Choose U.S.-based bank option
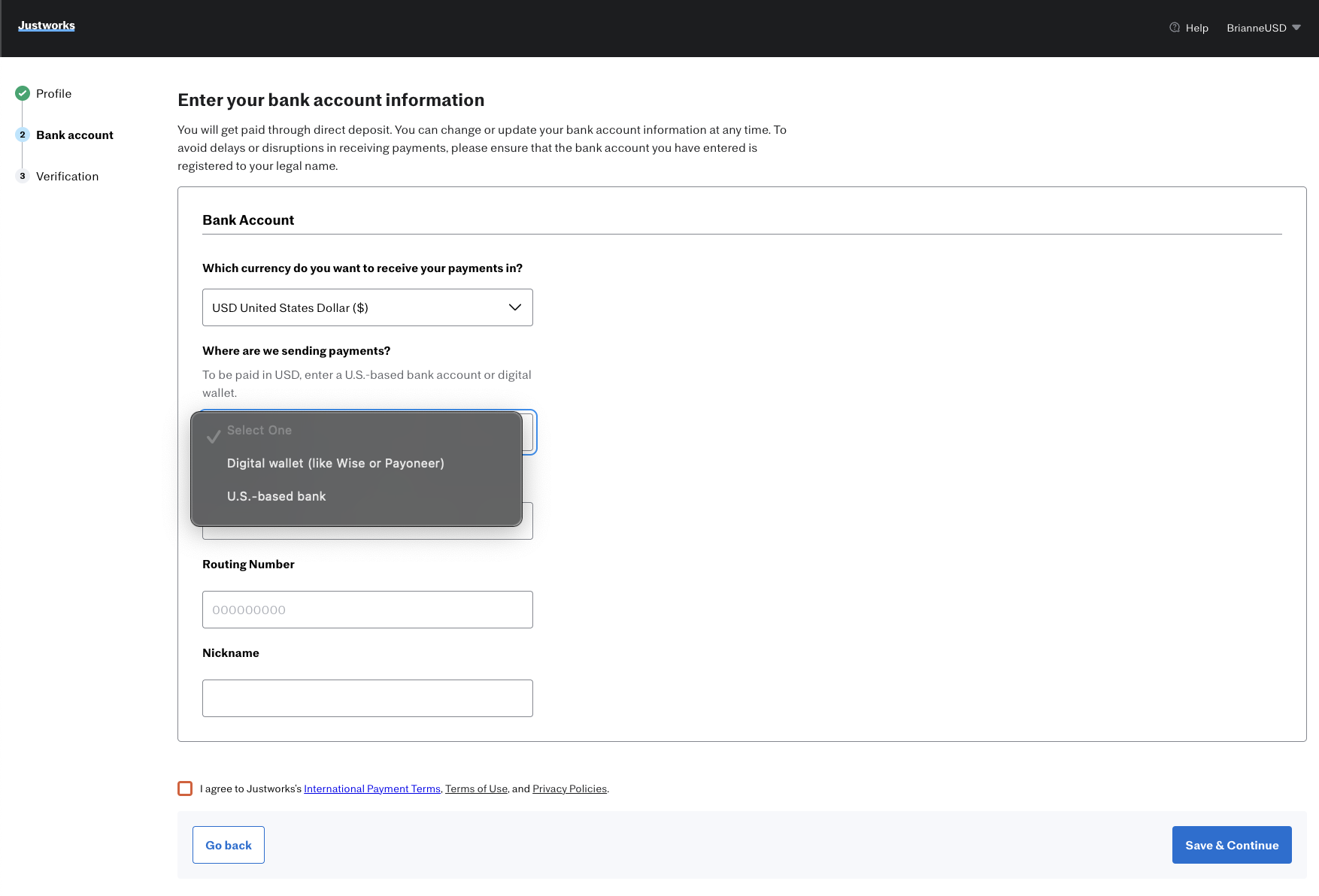Image resolution: width=1319 pixels, height=896 pixels. coord(276,496)
